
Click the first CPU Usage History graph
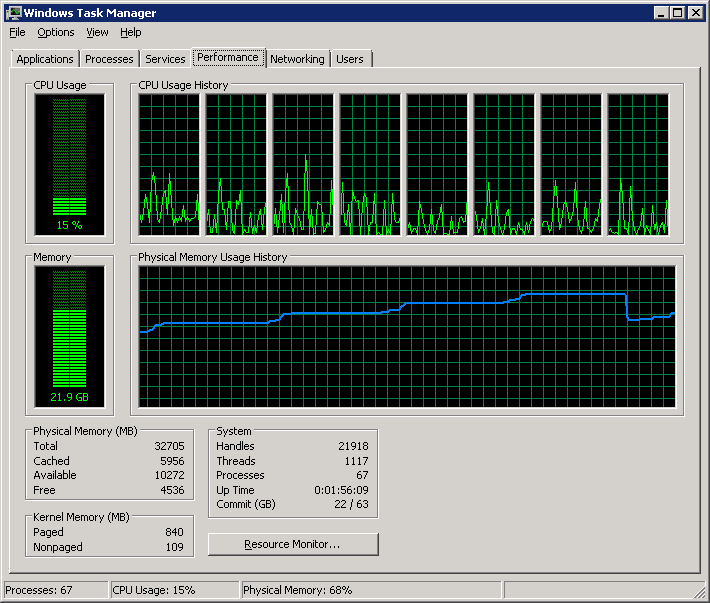(x=169, y=165)
